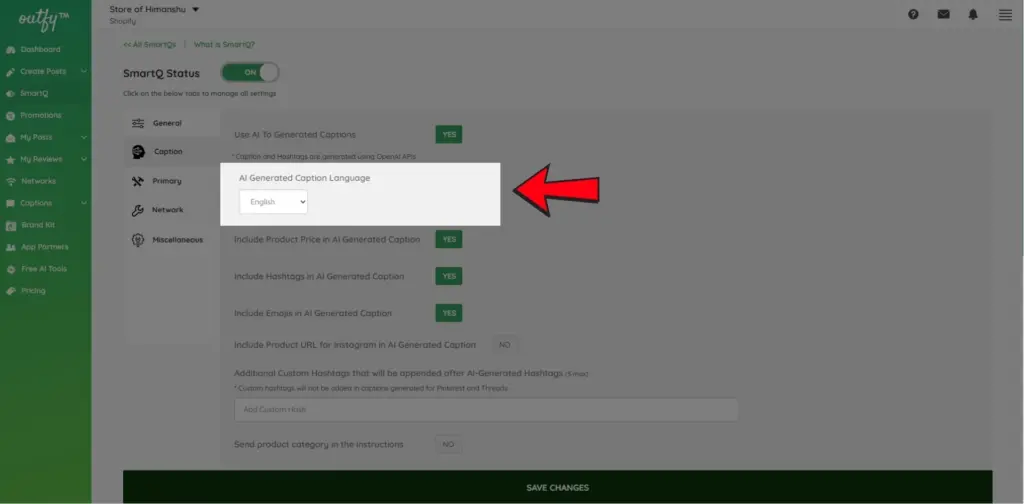Open the notifications bell icon
Viewport: 1024px width, 504px height.
973,14
